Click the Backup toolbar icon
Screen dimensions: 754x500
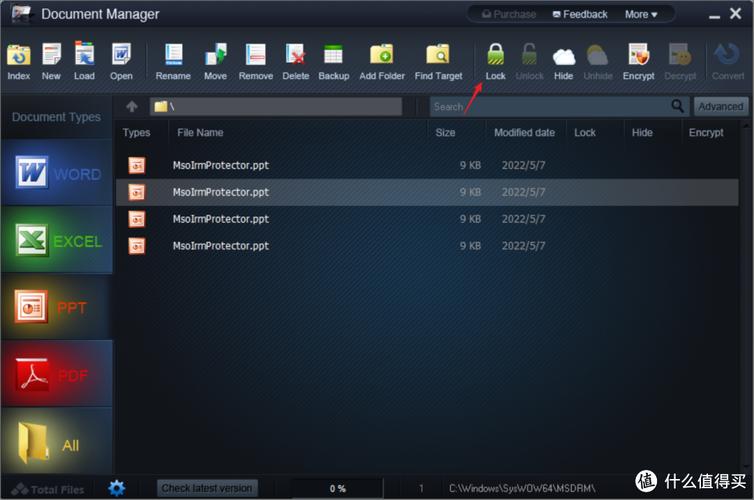(x=333, y=59)
